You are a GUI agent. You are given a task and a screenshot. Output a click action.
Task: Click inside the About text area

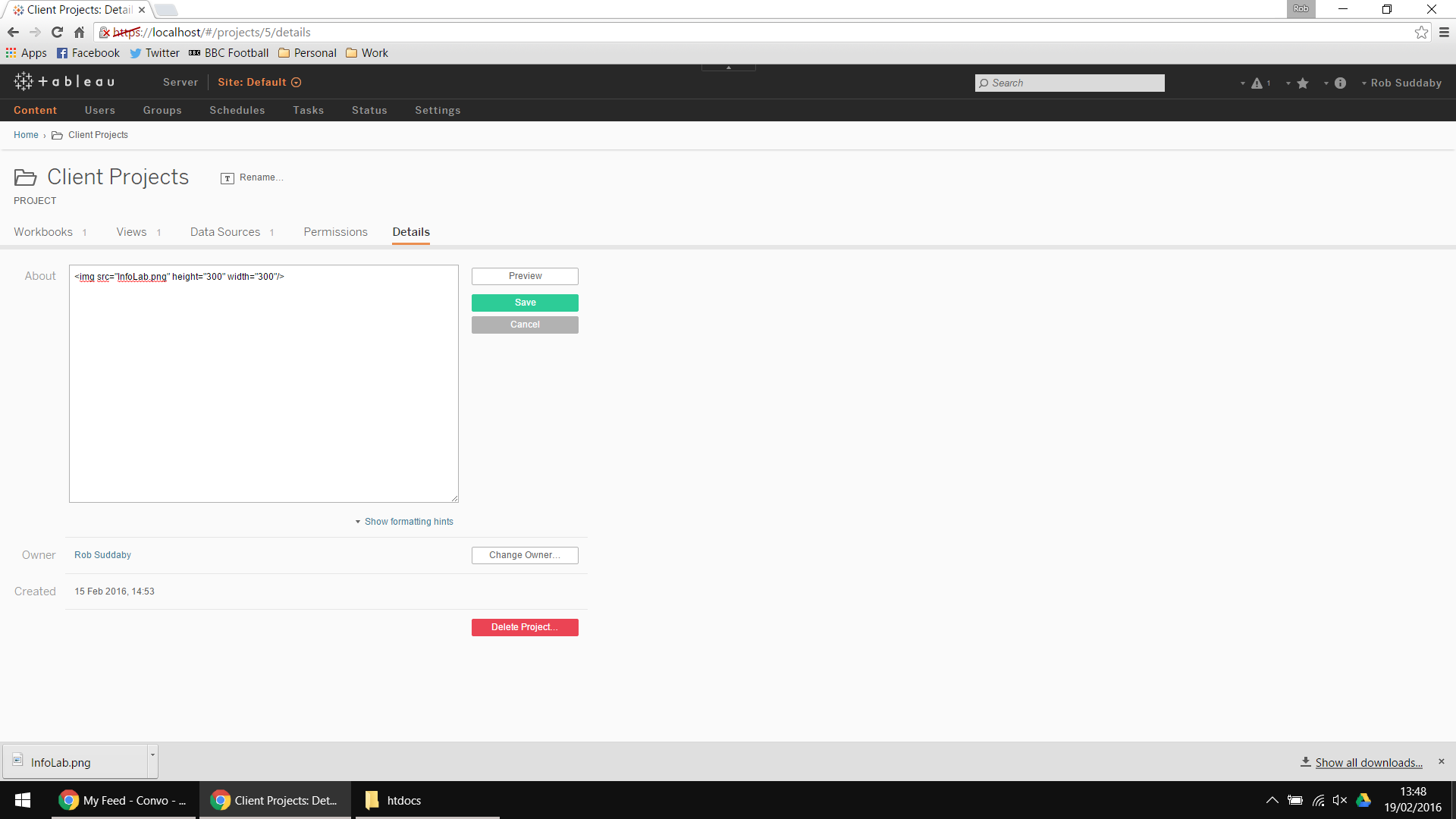coord(263,383)
